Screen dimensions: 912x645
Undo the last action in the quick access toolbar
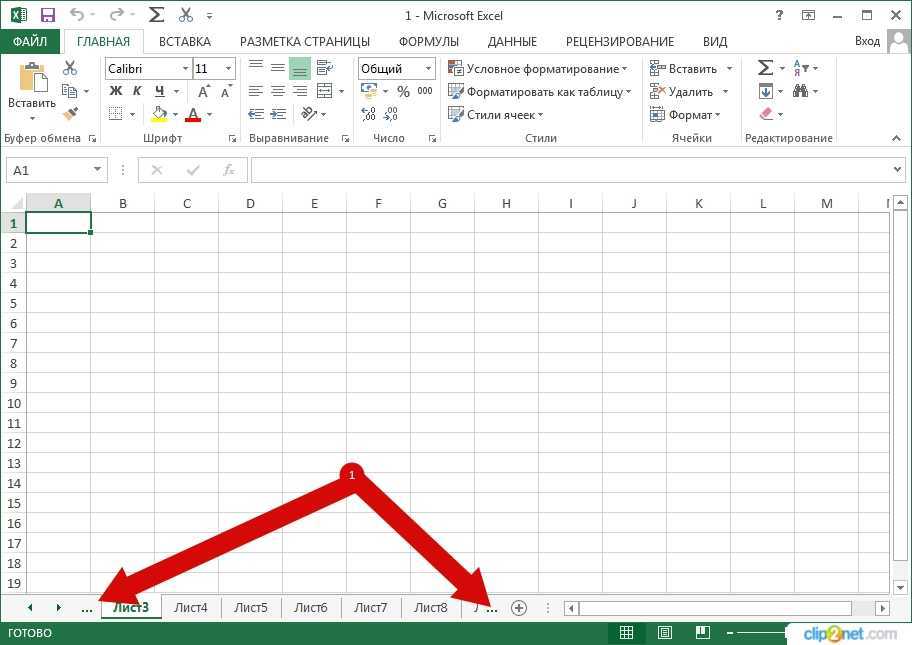(x=77, y=15)
